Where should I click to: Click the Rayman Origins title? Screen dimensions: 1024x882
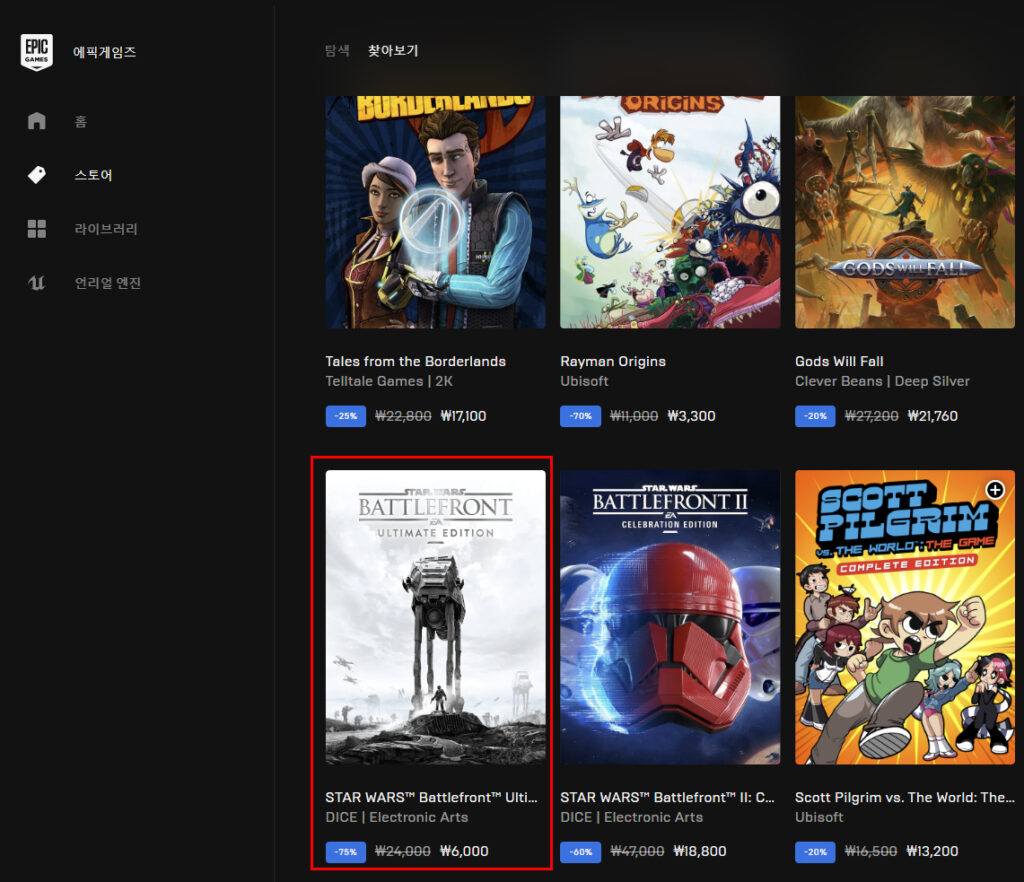(x=613, y=361)
